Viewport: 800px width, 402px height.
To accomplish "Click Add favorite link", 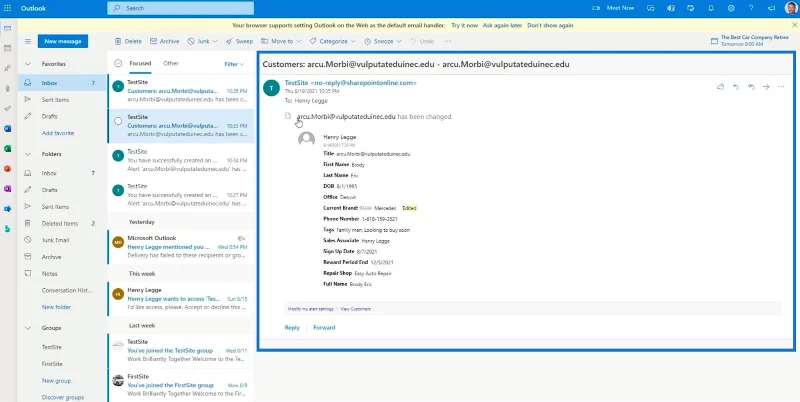I will click(x=58, y=133).
